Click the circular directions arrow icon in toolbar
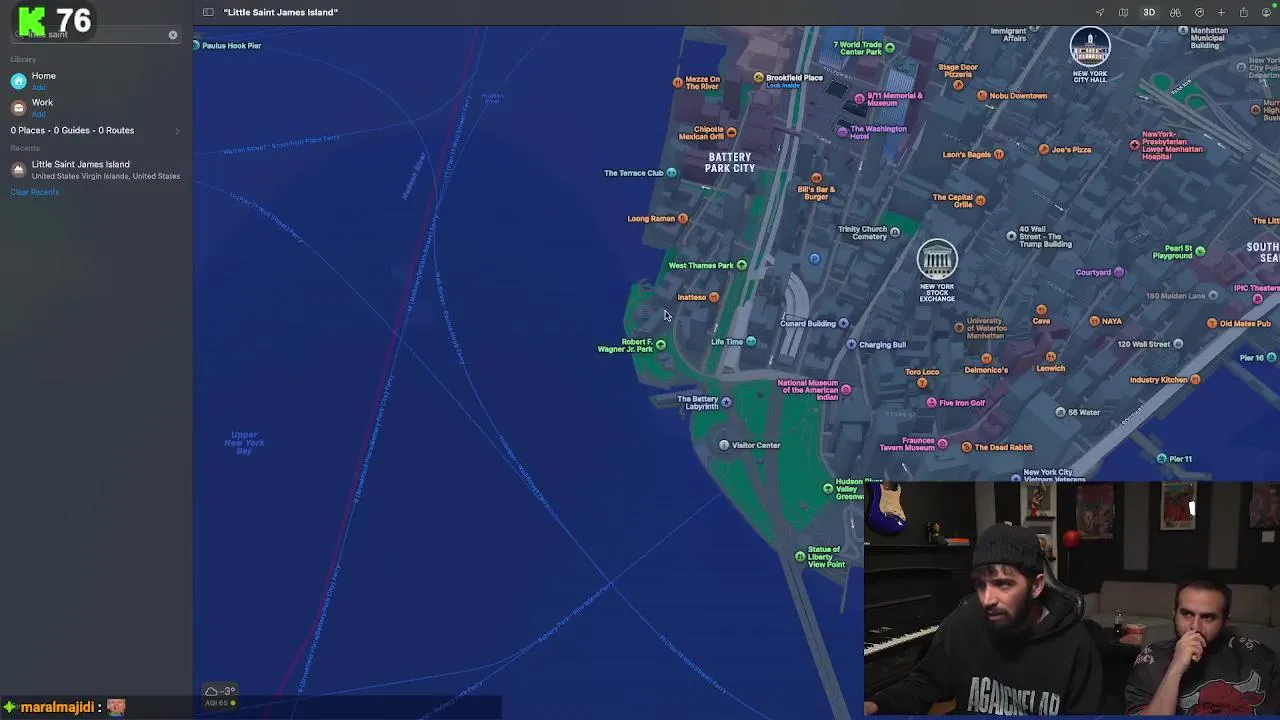The height and width of the screenshot is (720, 1280). tap(1199, 12)
